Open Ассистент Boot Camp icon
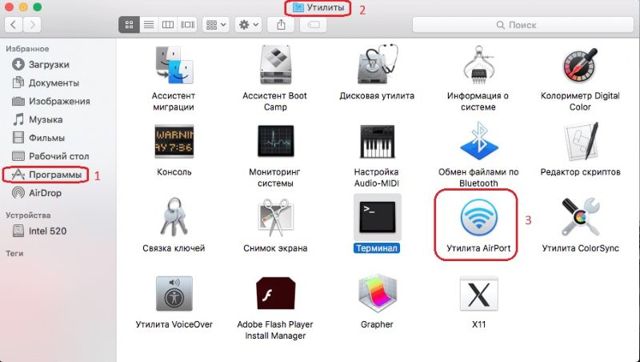Image resolution: width=640 pixels, height=362 pixels. 275,65
